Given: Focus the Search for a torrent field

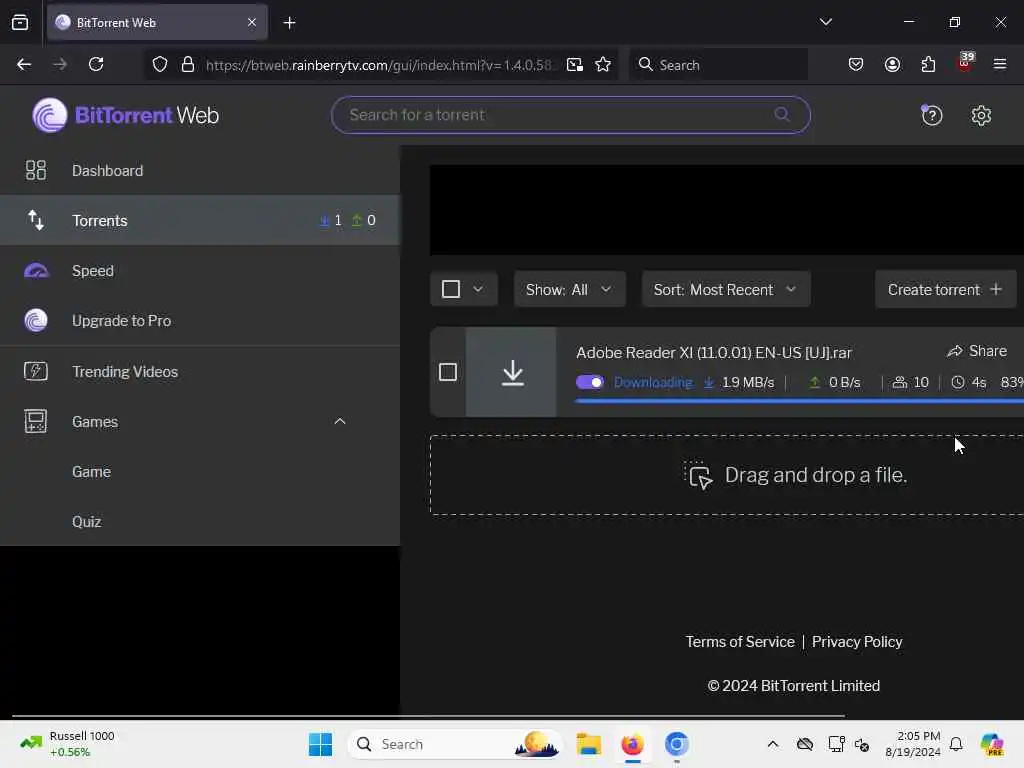Looking at the screenshot, I should click(571, 115).
